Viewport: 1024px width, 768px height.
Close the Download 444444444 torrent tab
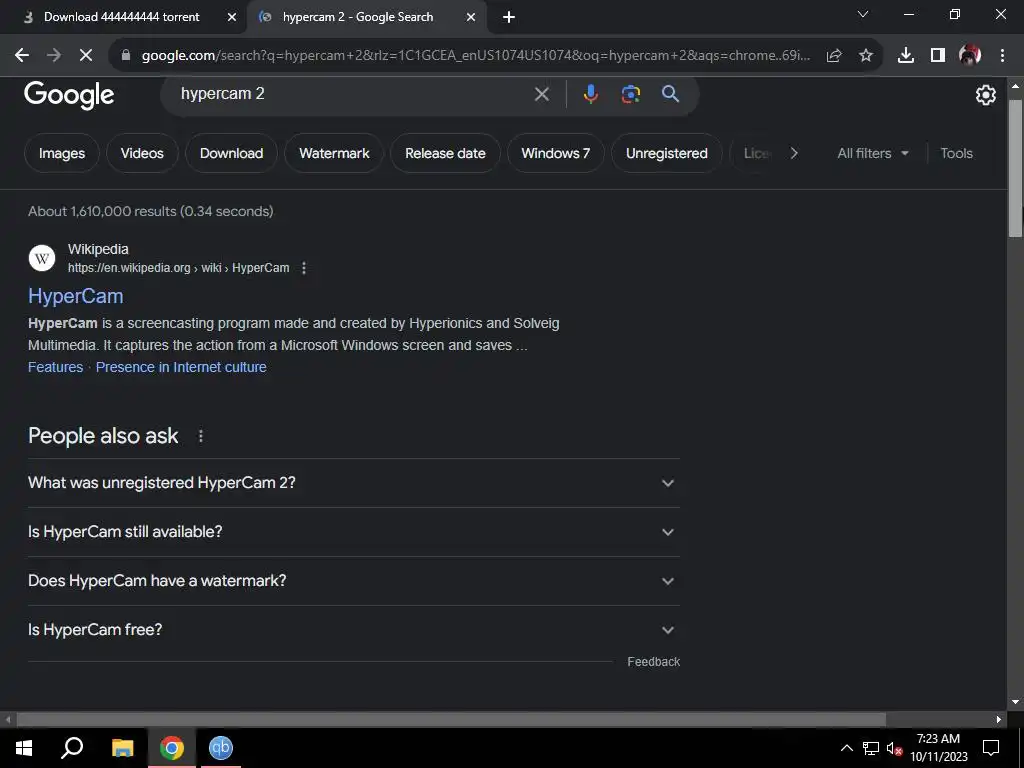232,17
